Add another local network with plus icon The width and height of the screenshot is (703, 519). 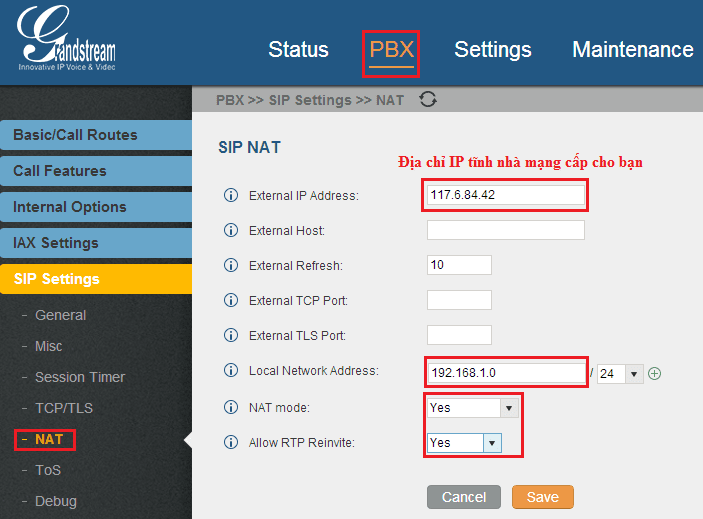coord(655,373)
